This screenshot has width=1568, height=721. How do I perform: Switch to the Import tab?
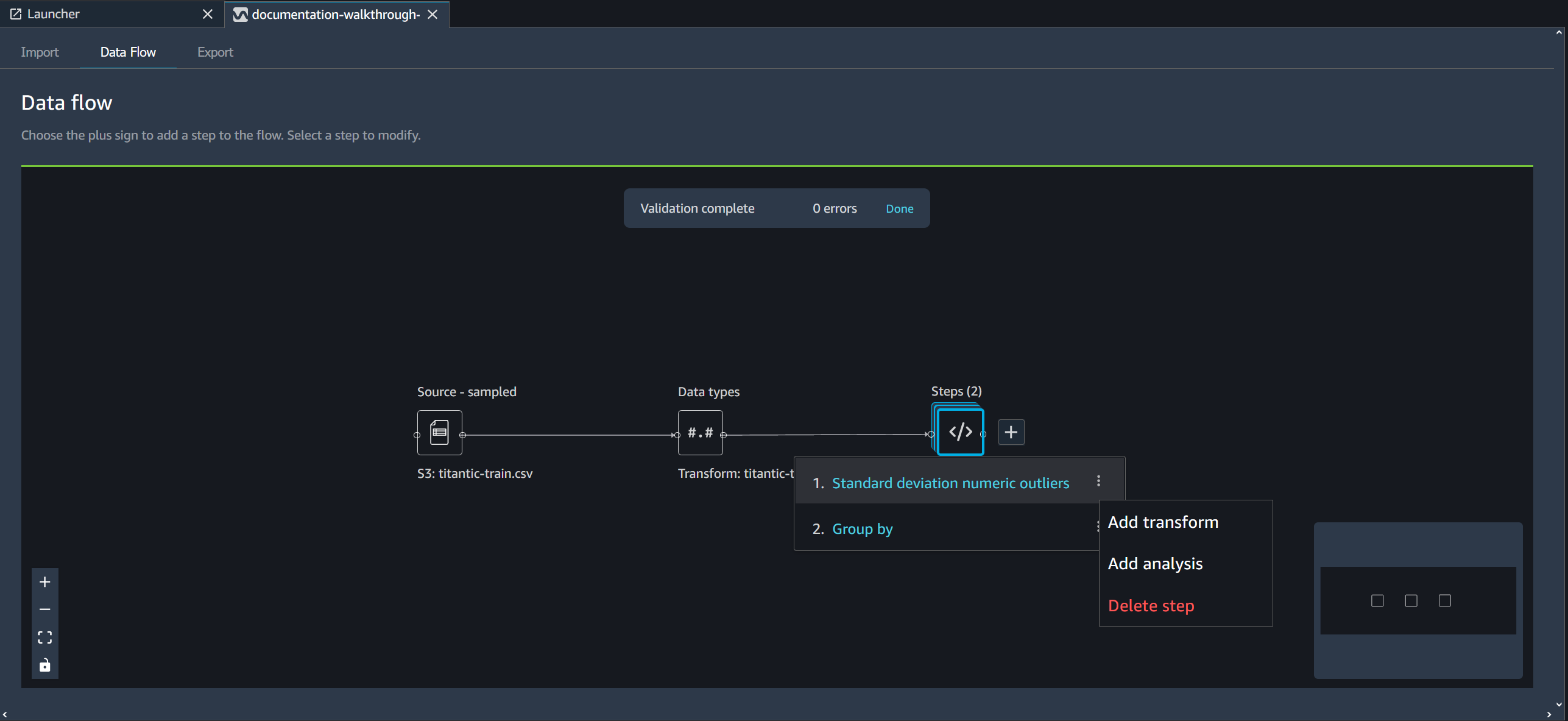tap(40, 52)
